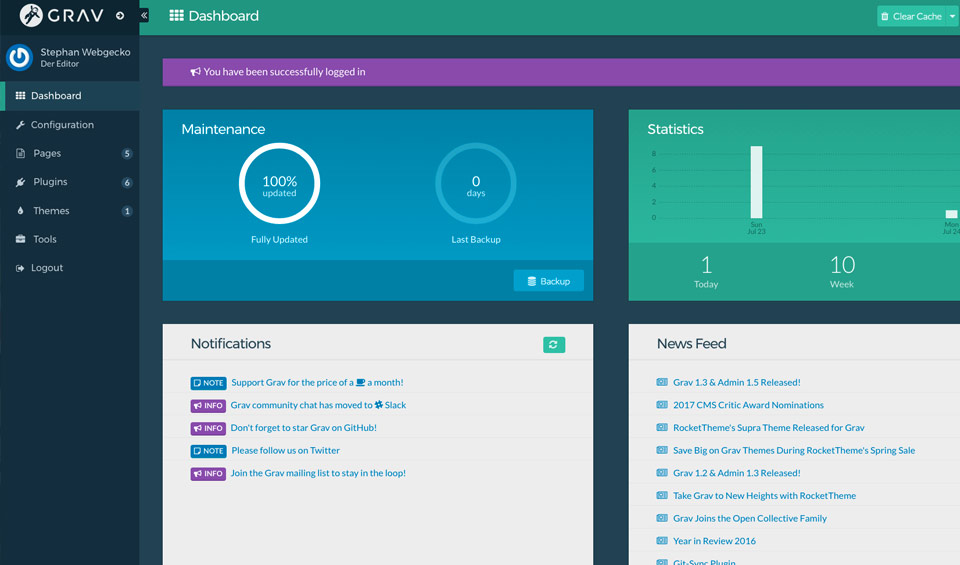Open Grav community chat moved to Slack
This screenshot has width=960, height=565.
click(x=318, y=405)
